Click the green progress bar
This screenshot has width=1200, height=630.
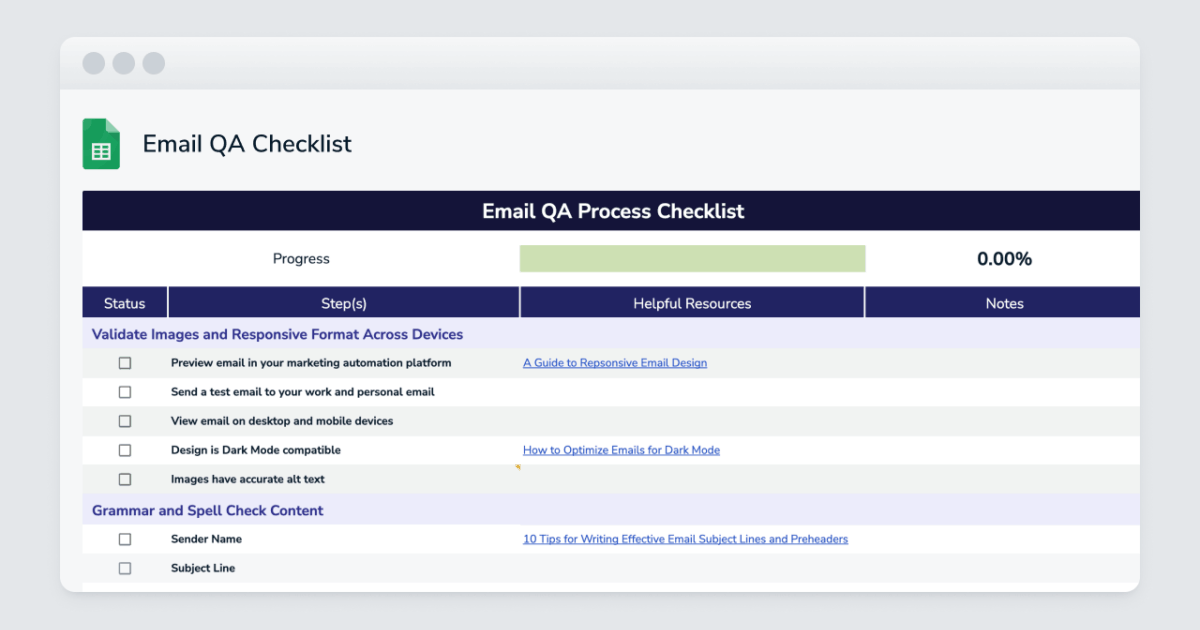click(692, 258)
